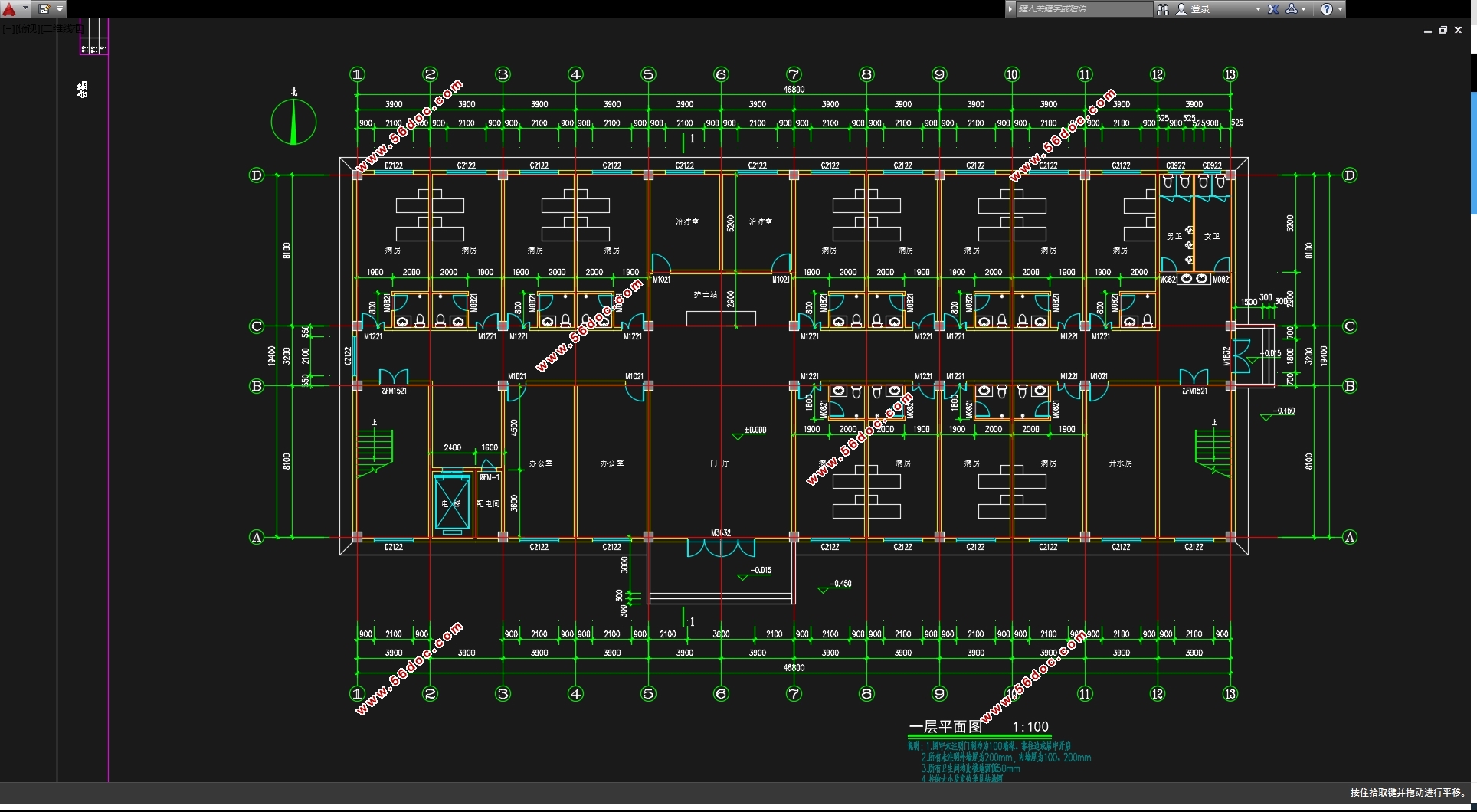This screenshot has height=812, width=1477.
Task: Click the Save As quick access icon
Action: pos(44,9)
